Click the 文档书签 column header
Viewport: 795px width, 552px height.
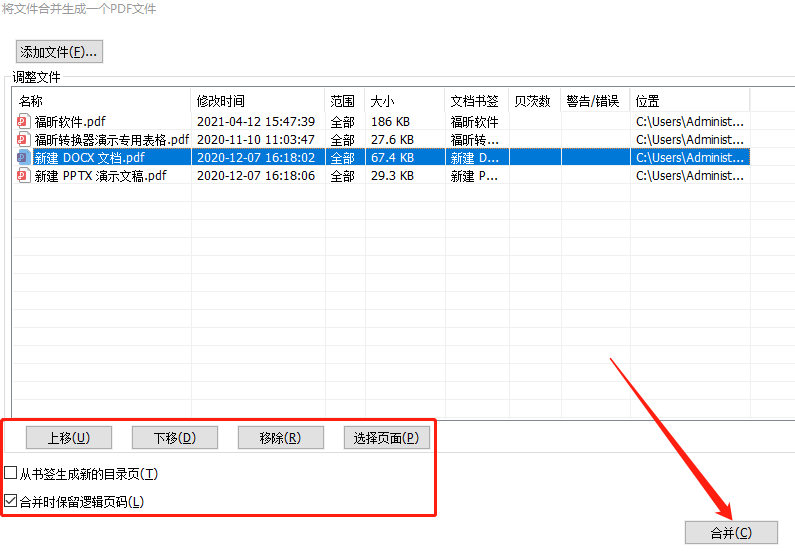477,101
